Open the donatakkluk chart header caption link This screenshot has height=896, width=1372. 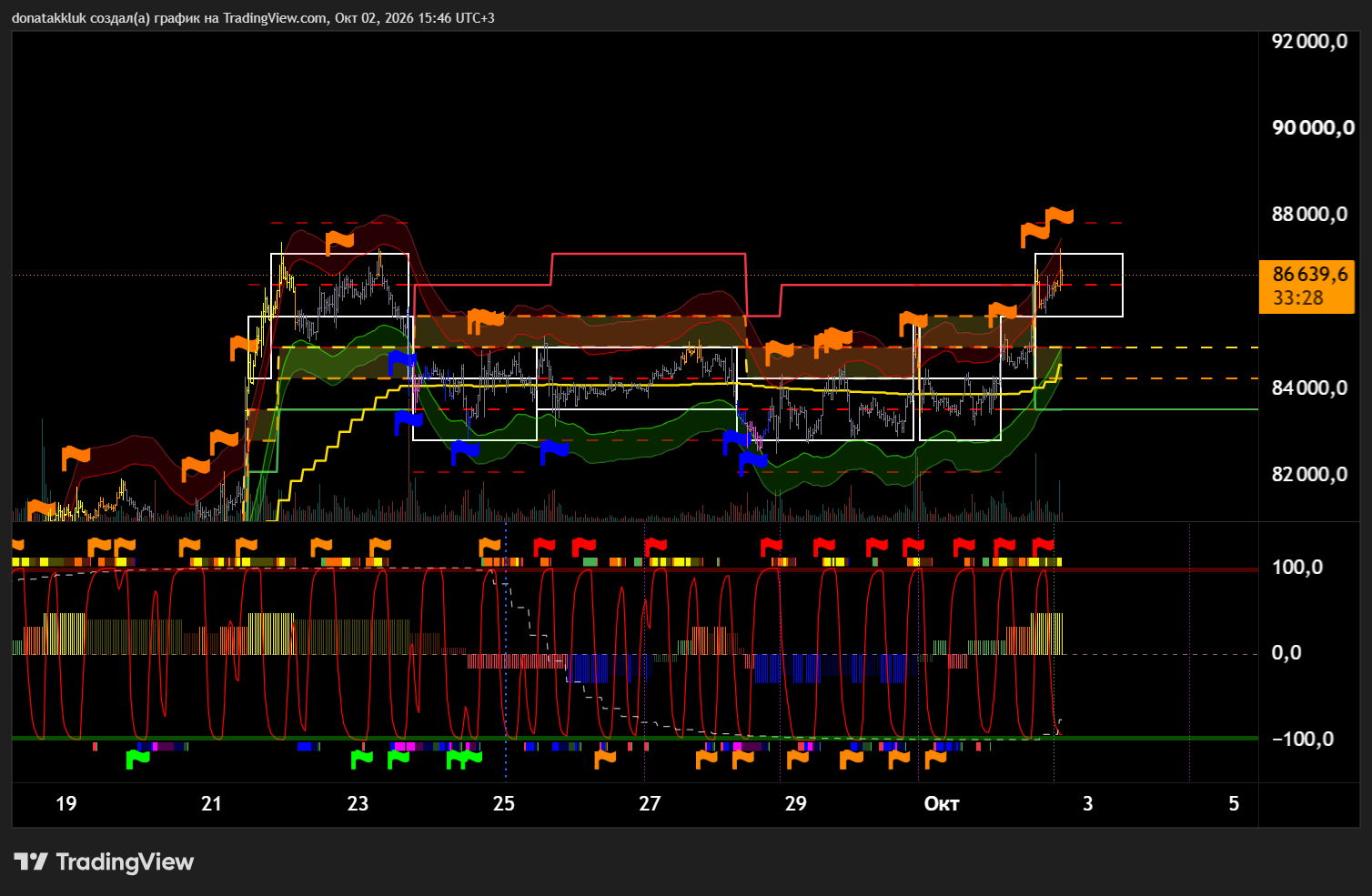pos(253,17)
